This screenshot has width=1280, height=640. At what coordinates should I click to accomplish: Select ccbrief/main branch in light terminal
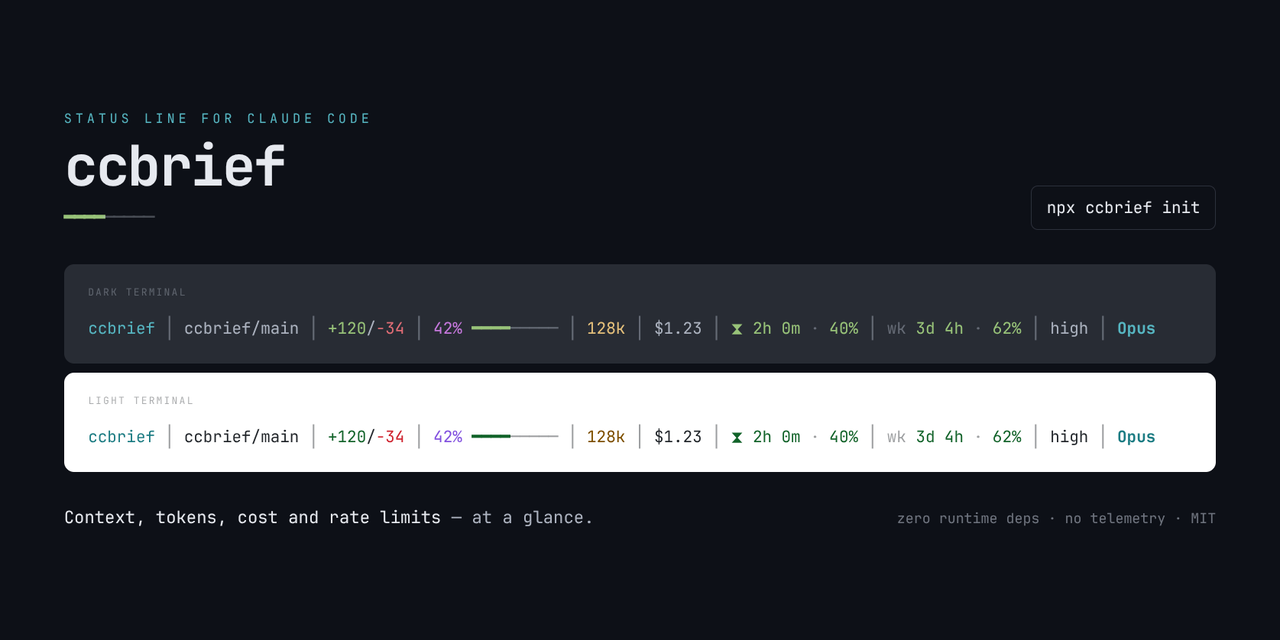(241, 437)
